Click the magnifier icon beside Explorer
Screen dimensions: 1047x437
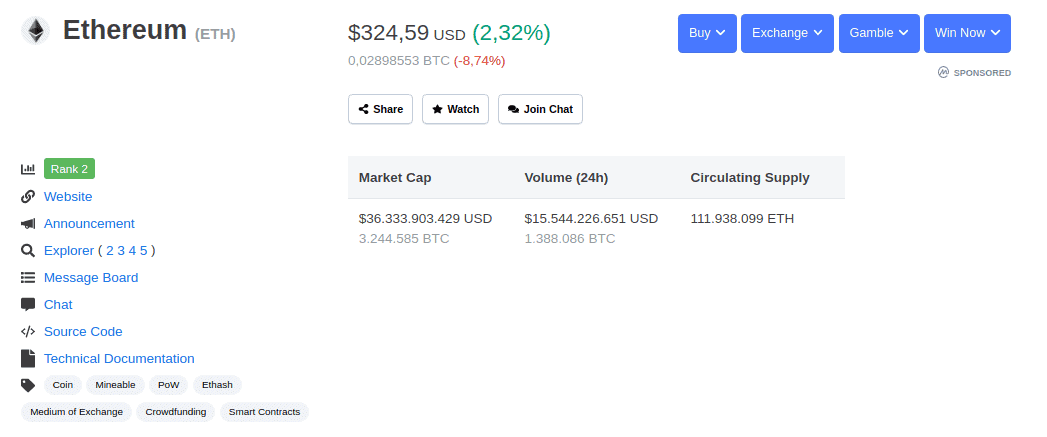[x=28, y=251]
